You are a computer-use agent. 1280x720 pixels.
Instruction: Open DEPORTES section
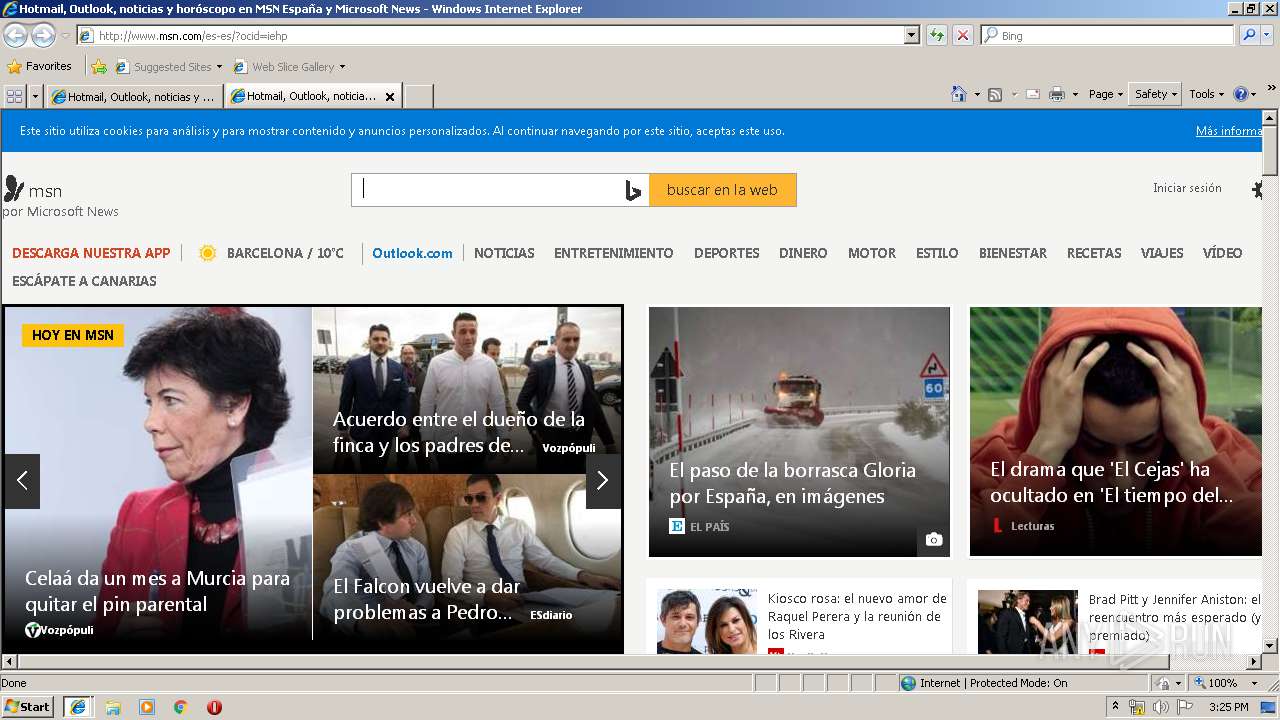coord(727,253)
